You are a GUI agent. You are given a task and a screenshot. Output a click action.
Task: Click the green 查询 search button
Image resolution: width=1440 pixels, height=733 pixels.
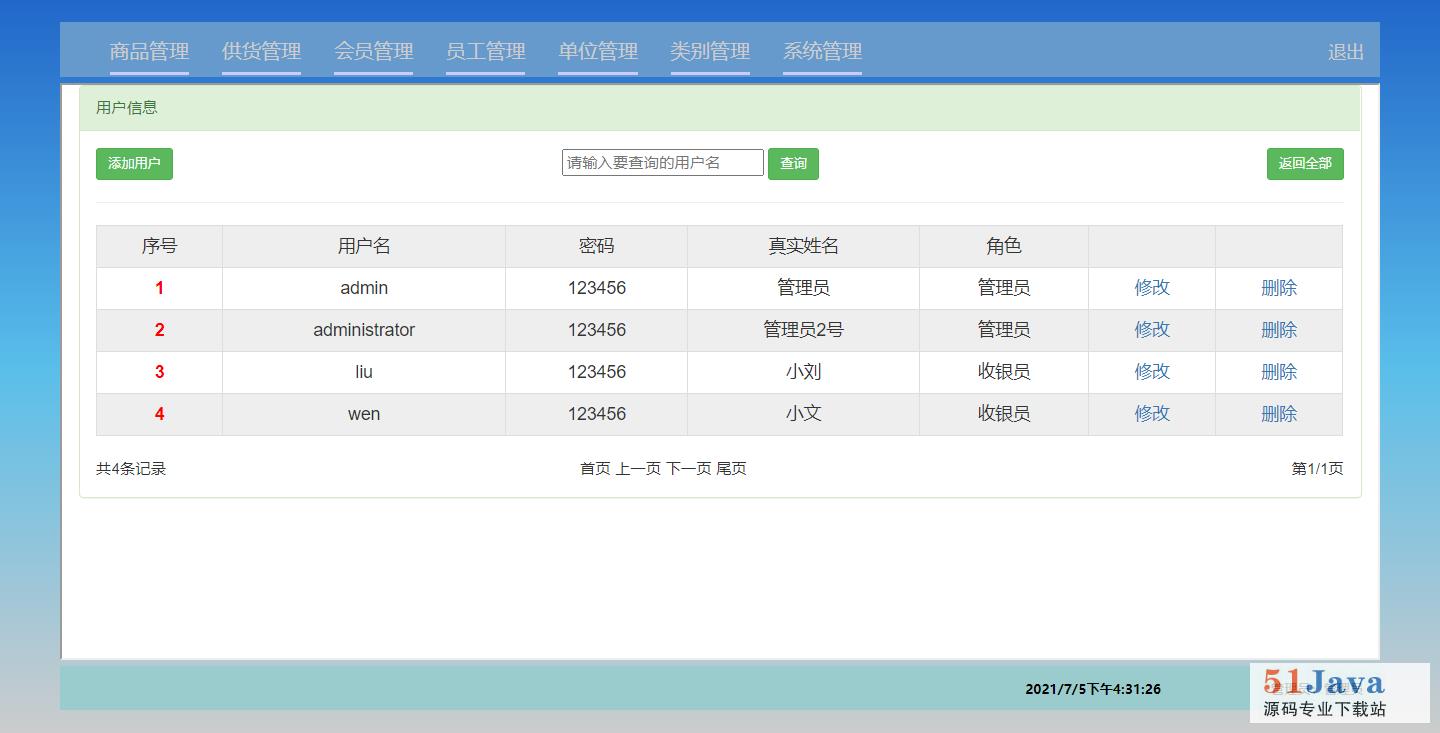coord(793,164)
